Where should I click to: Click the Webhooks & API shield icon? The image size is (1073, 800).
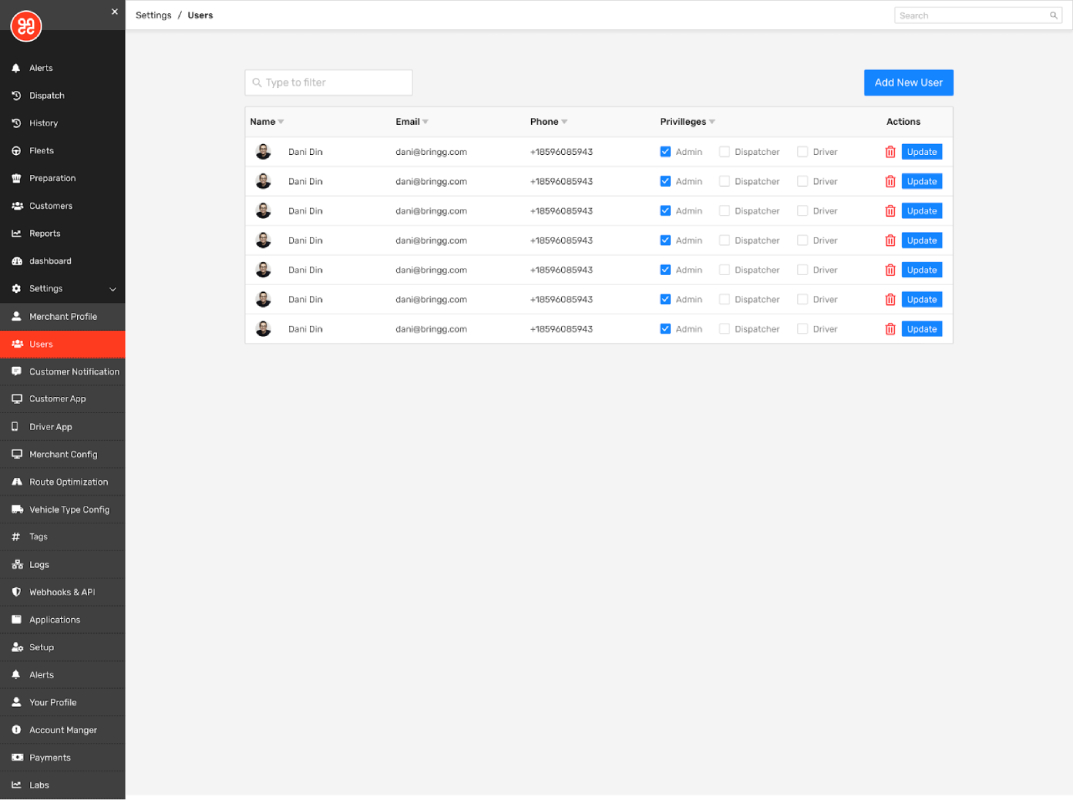click(x=16, y=592)
